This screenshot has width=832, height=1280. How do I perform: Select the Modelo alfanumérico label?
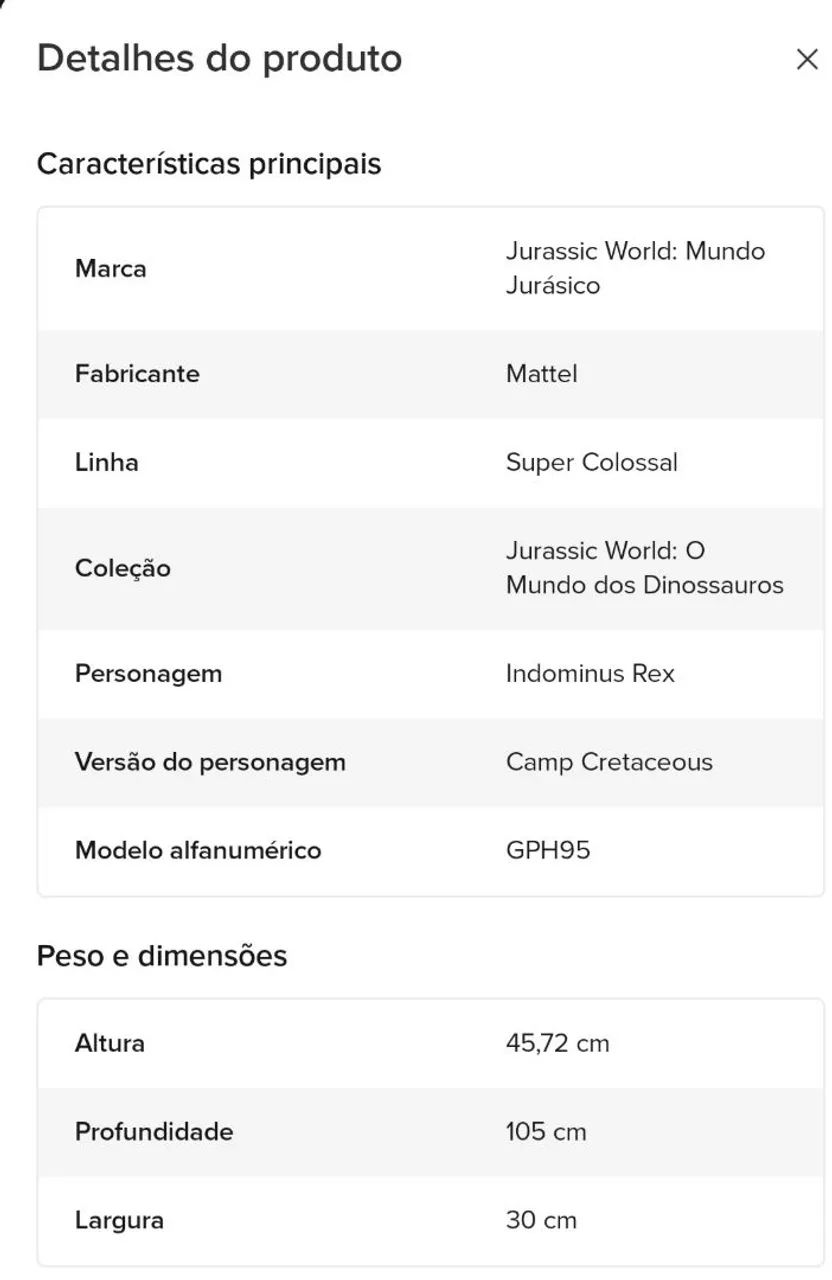click(x=198, y=851)
